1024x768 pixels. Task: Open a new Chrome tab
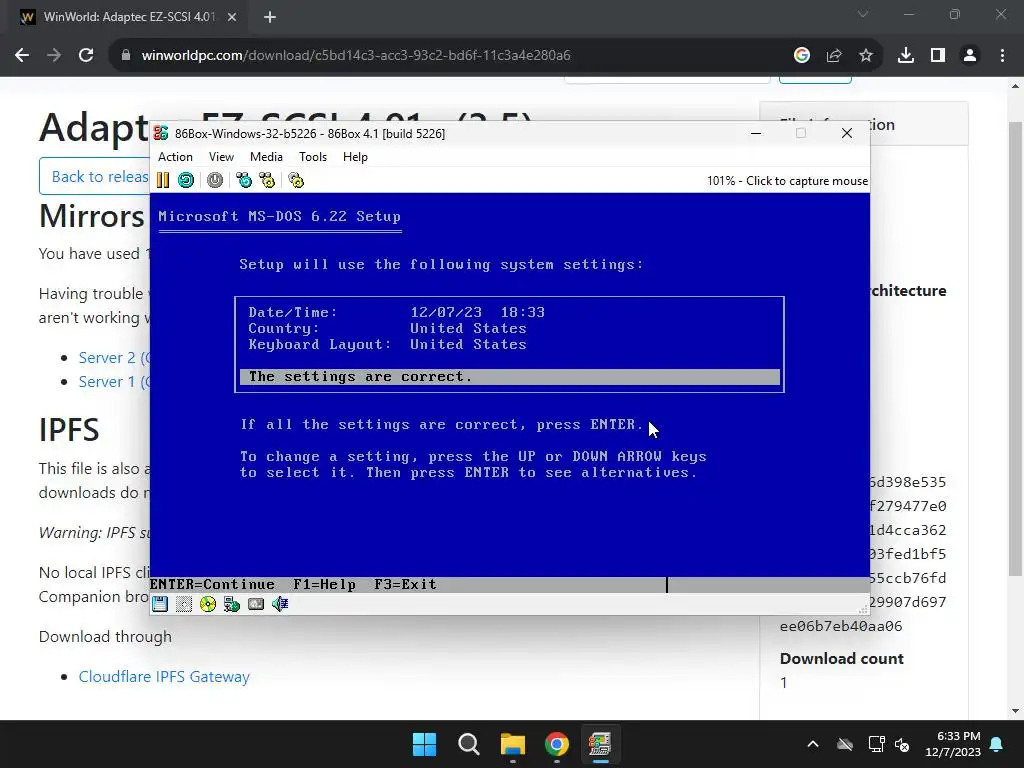(270, 17)
